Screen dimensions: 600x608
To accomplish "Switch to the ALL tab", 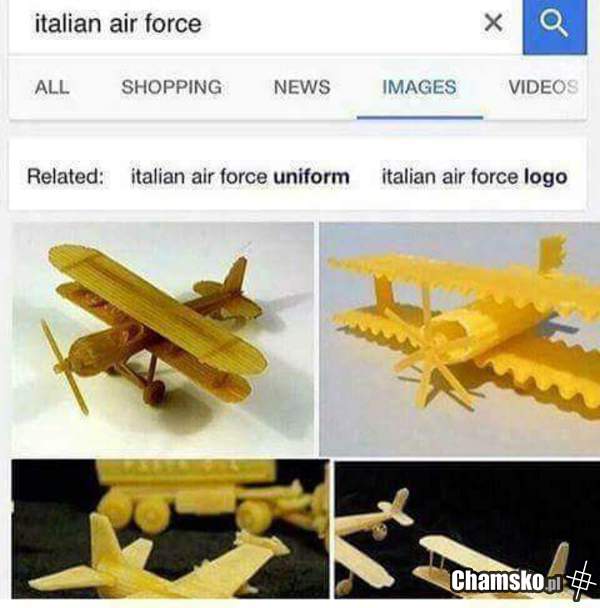I will coord(52,87).
